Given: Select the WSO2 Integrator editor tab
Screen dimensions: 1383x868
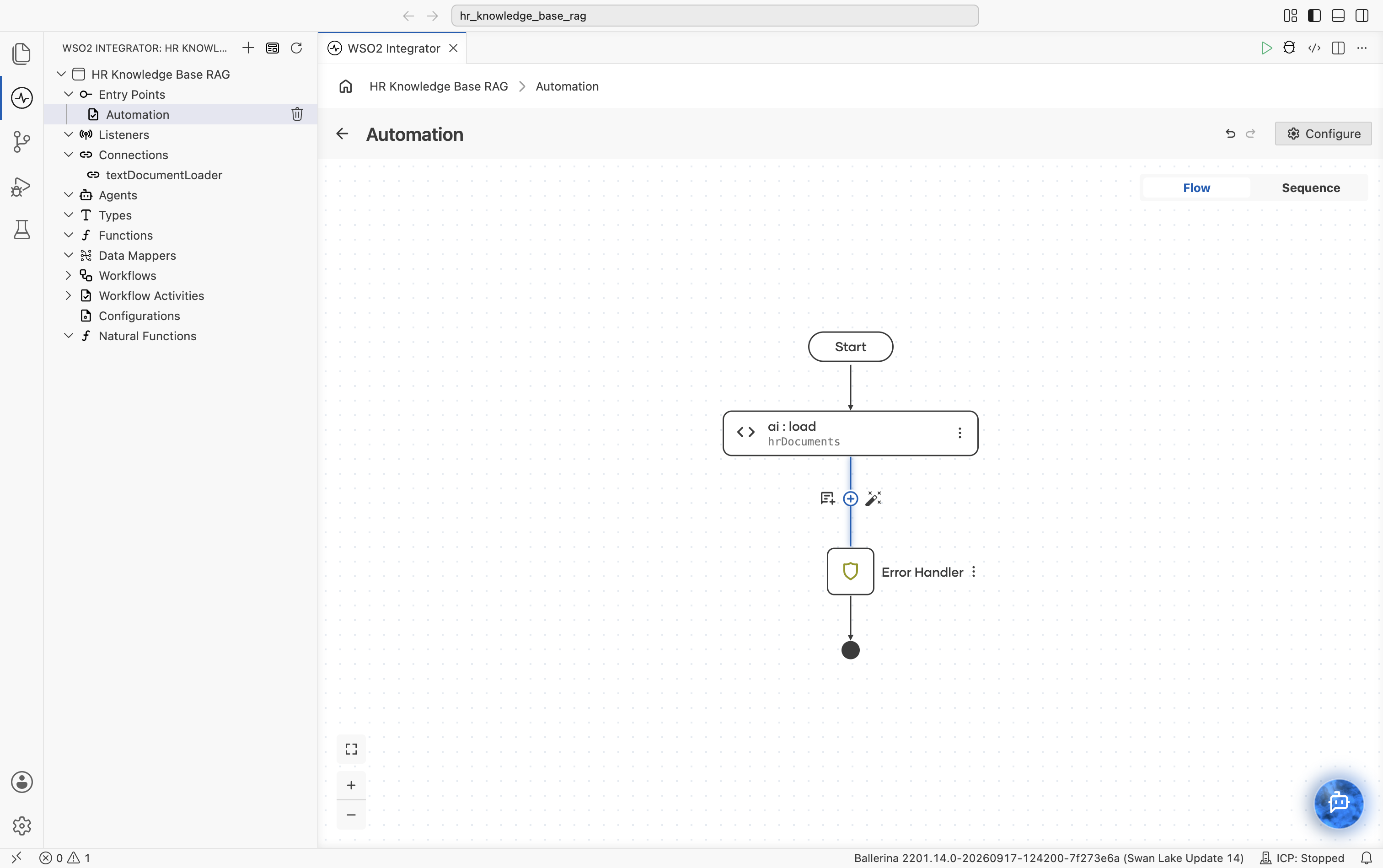Looking at the screenshot, I should 393,48.
